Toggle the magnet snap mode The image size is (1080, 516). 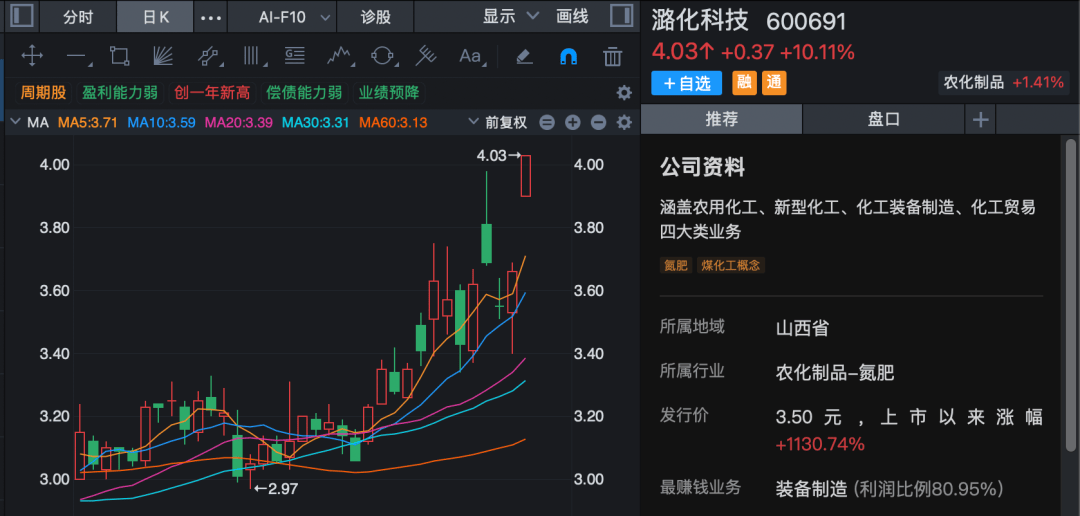[x=568, y=56]
